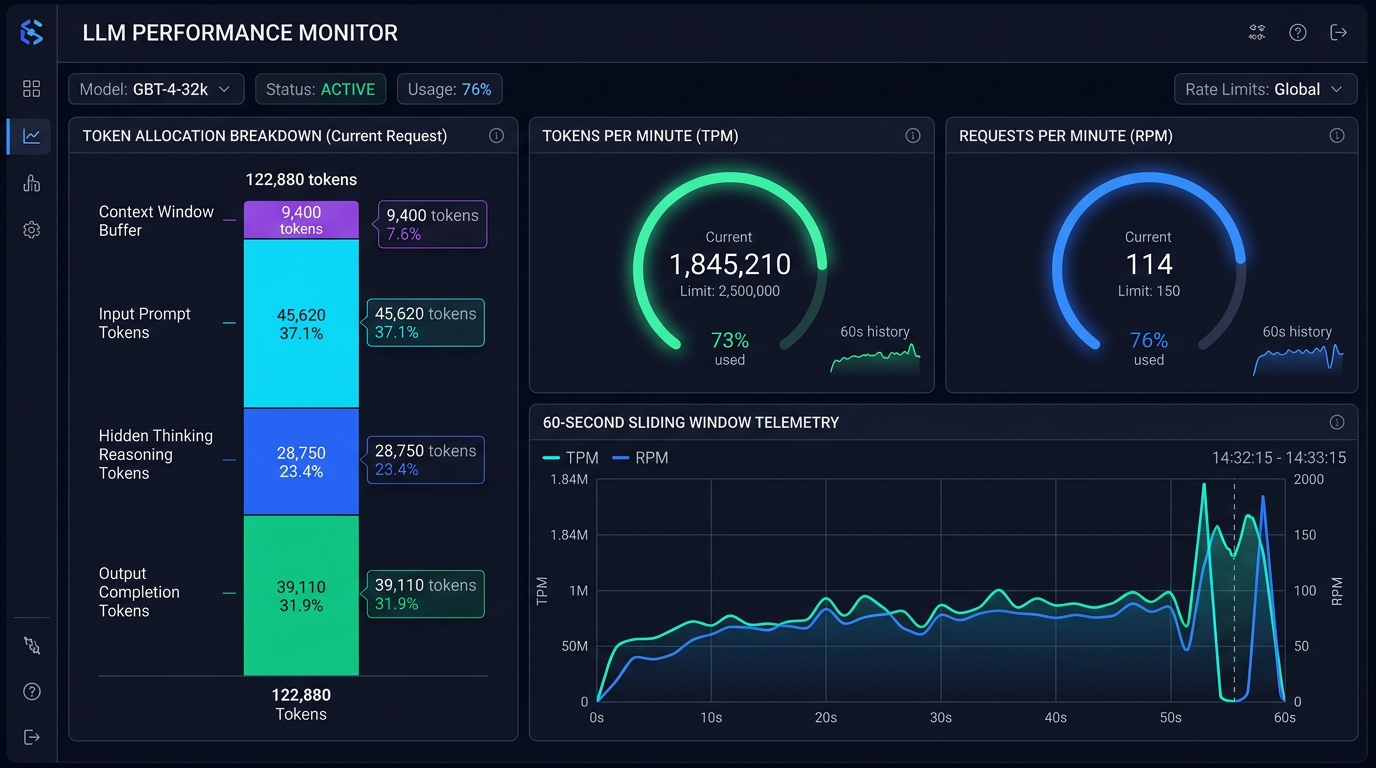Screen dimensions: 1376x768
Task: Click the dashed time marker in telemetry chart
Action: click(1234, 590)
